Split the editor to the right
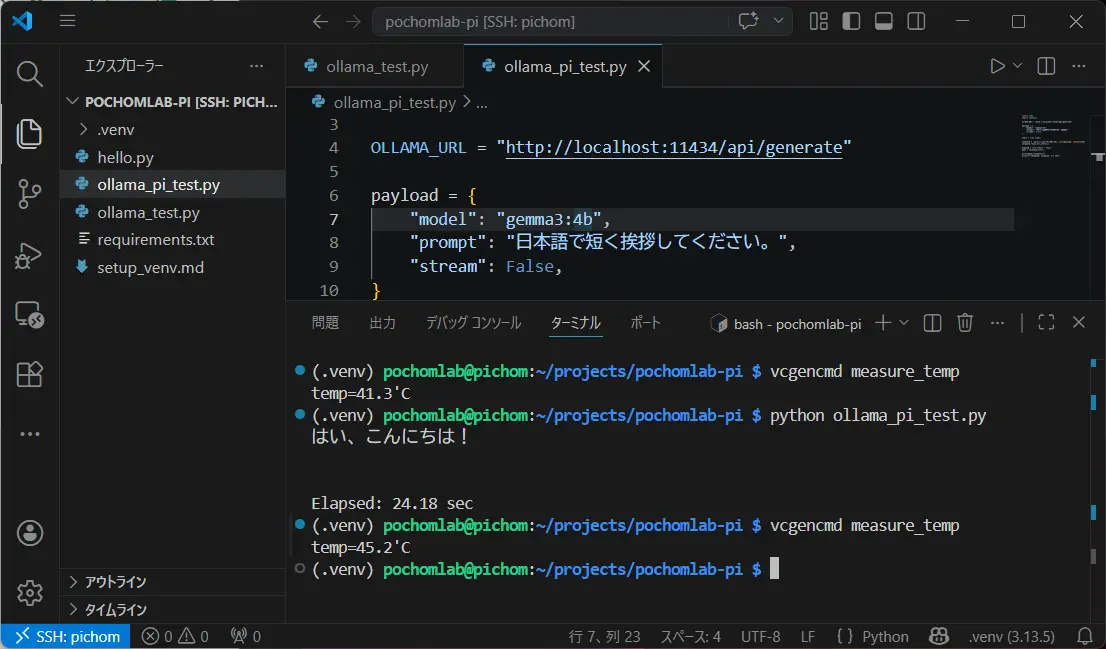The width and height of the screenshot is (1106, 649). 1046,66
